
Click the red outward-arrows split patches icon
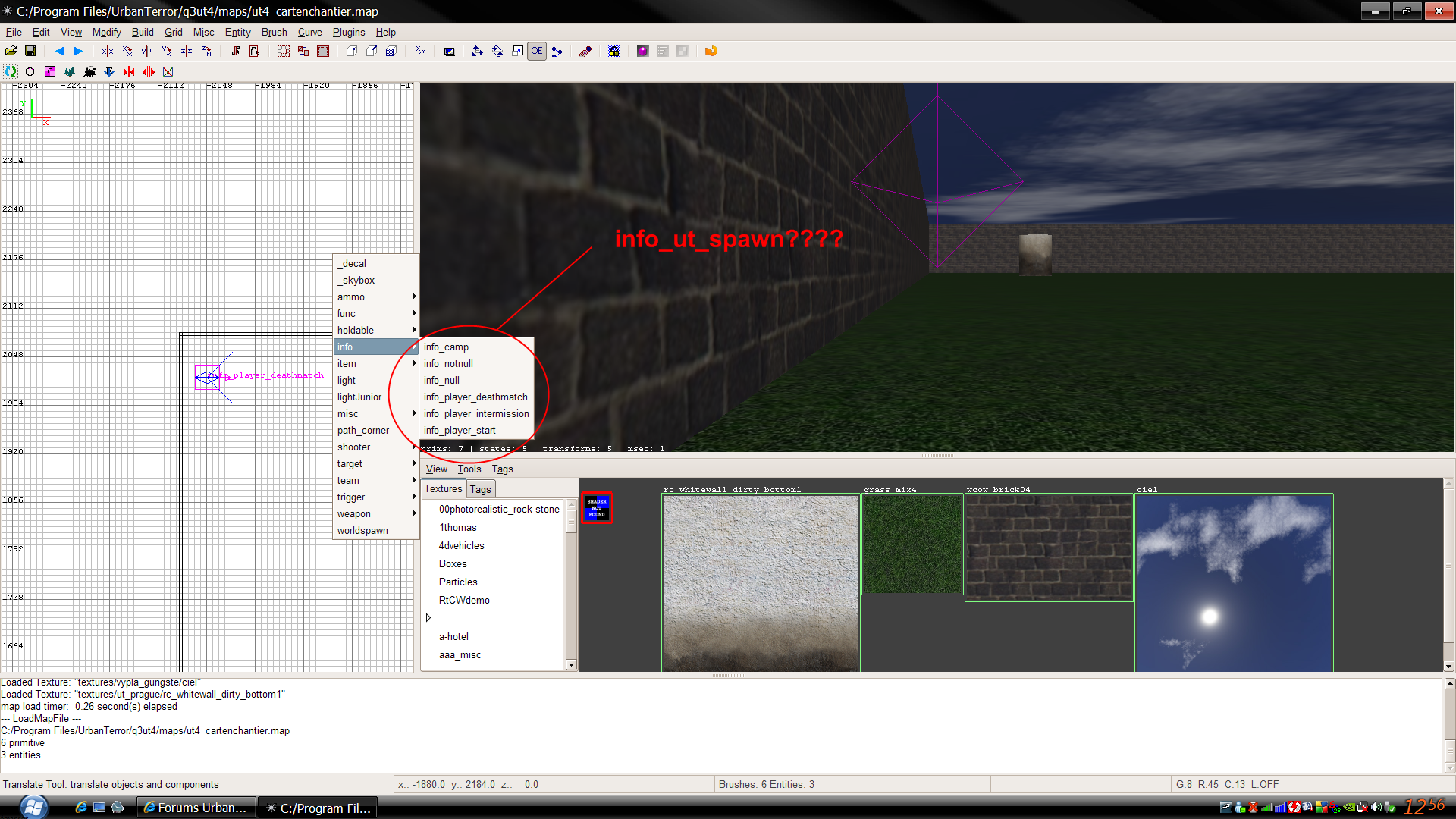click(x=149, y=71)
